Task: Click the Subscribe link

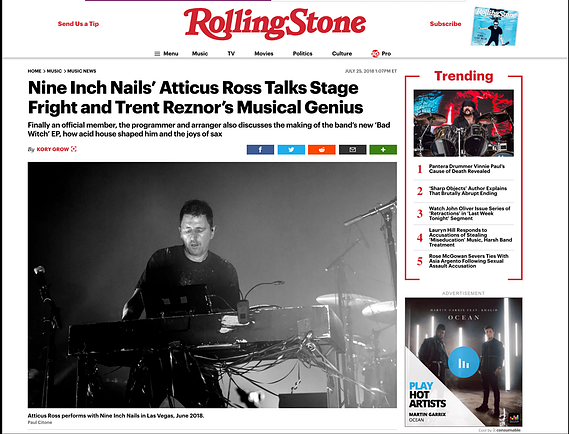Action: (x=445, y=24)
